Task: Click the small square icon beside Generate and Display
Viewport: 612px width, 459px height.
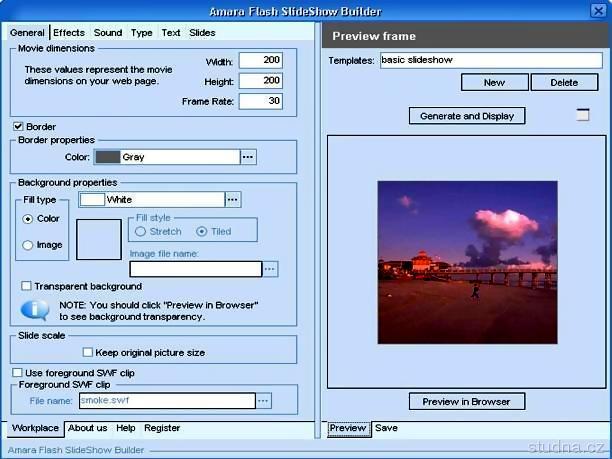Action: [x=583, y=115]
